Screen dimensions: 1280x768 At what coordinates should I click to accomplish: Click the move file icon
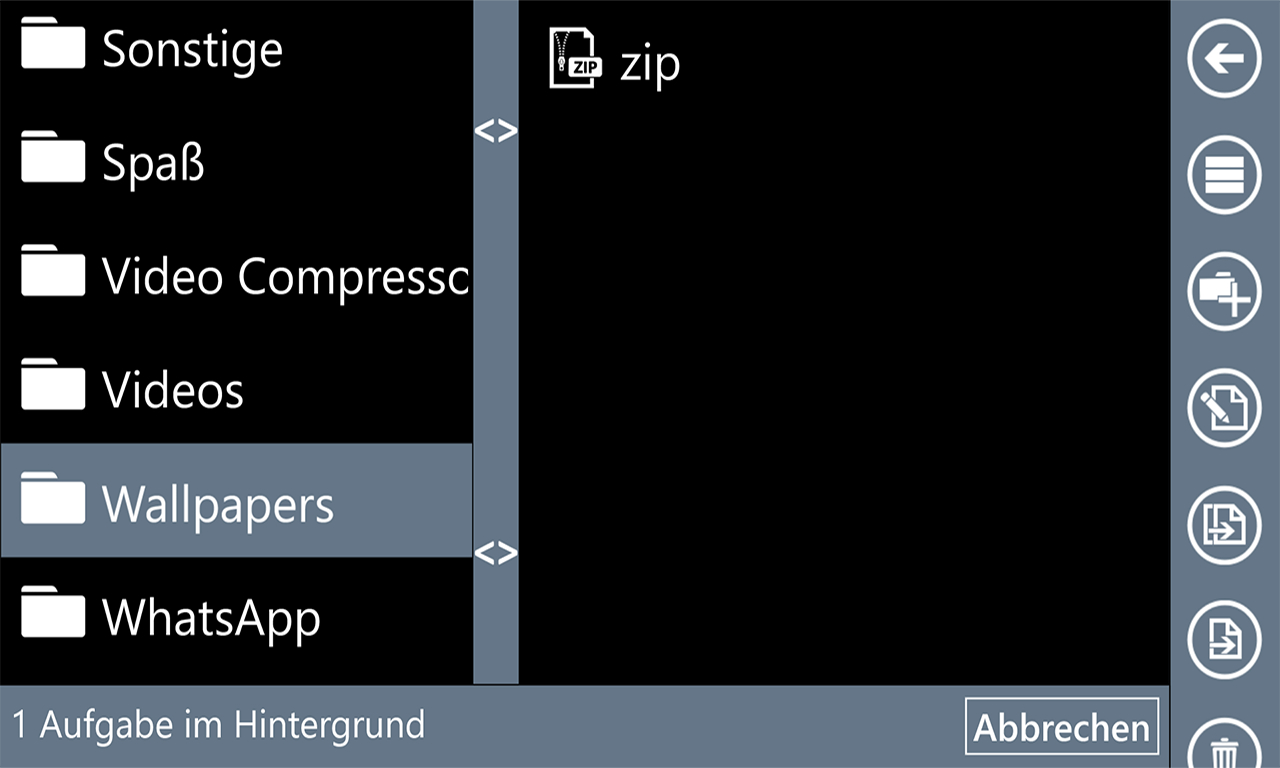point(1225,639)
